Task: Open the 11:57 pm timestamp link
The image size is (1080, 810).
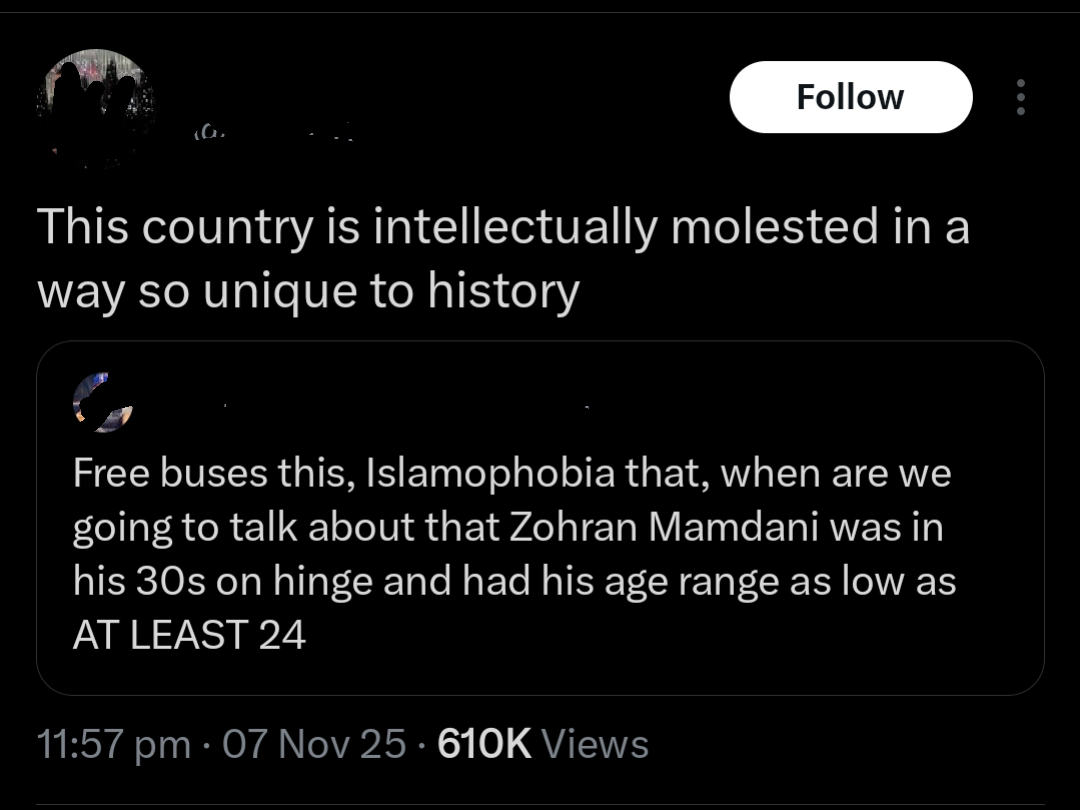Action: pyautogui.click(x=114, y=744)
